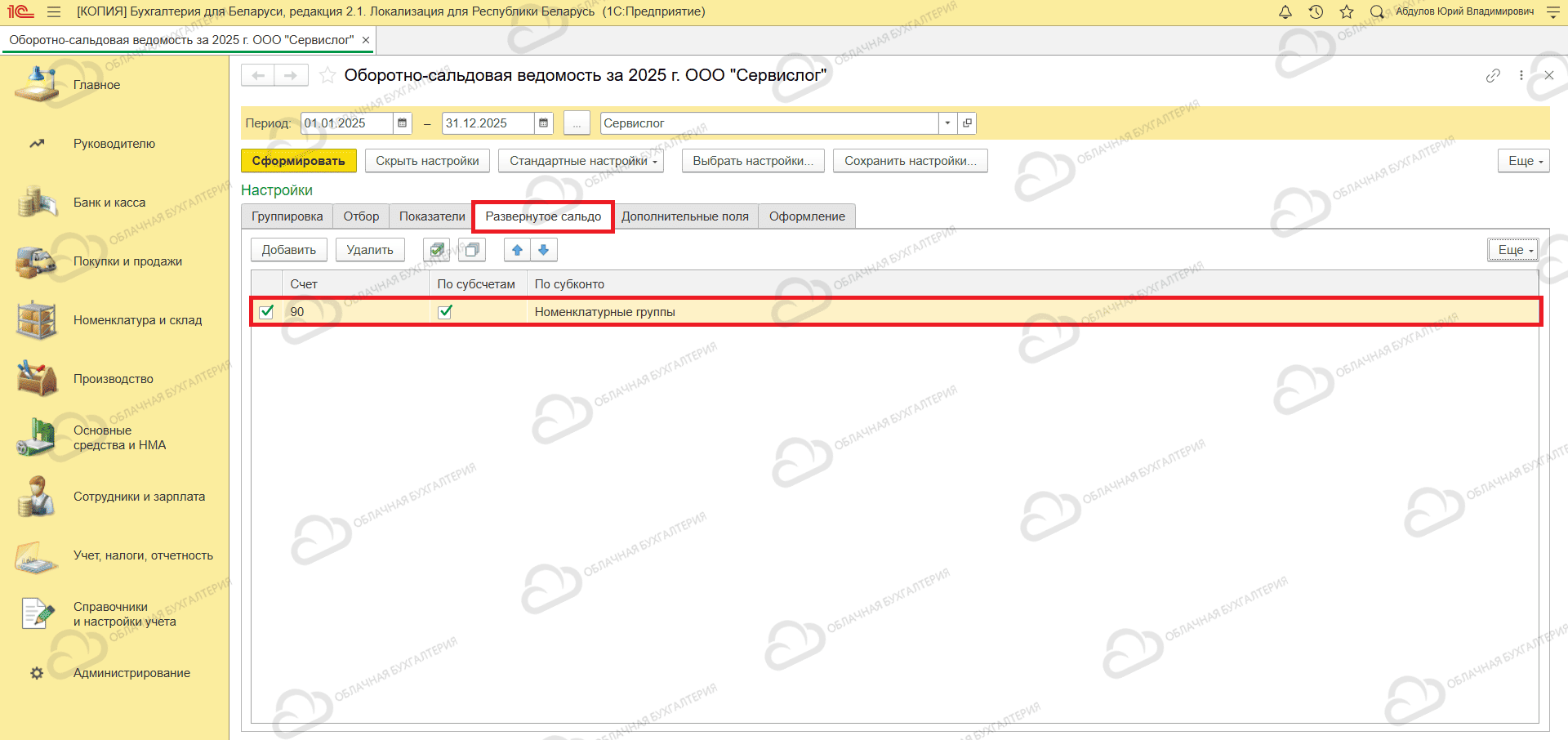Toggle the checkbox for account 90 row
The height and width of the screenshot is (740, 1568).
tap(266, 311)
